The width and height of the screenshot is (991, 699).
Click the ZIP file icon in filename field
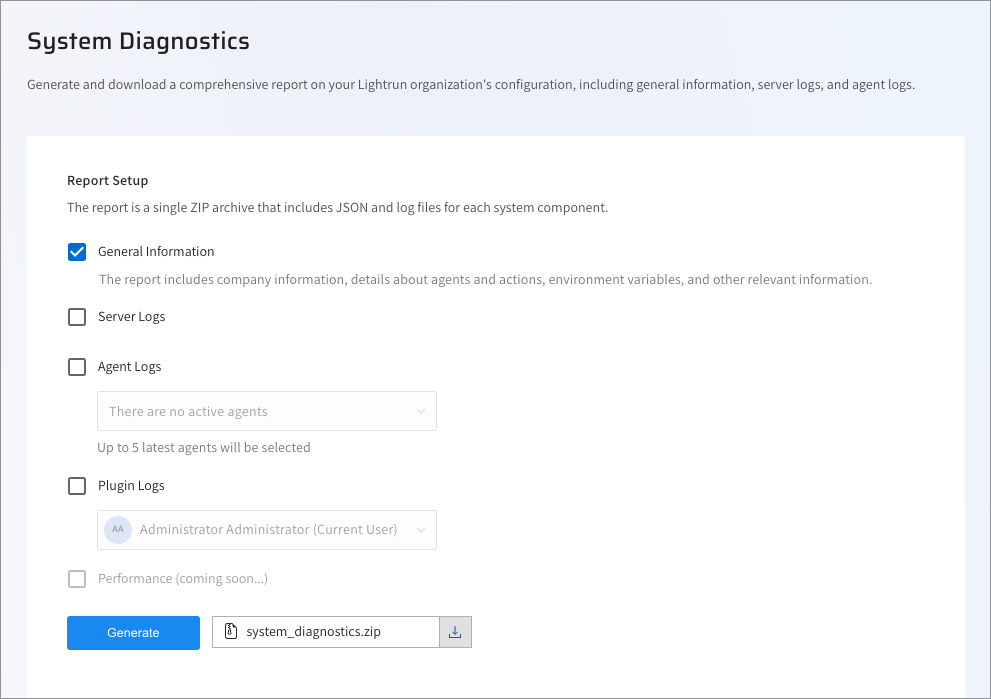(231, 632)
